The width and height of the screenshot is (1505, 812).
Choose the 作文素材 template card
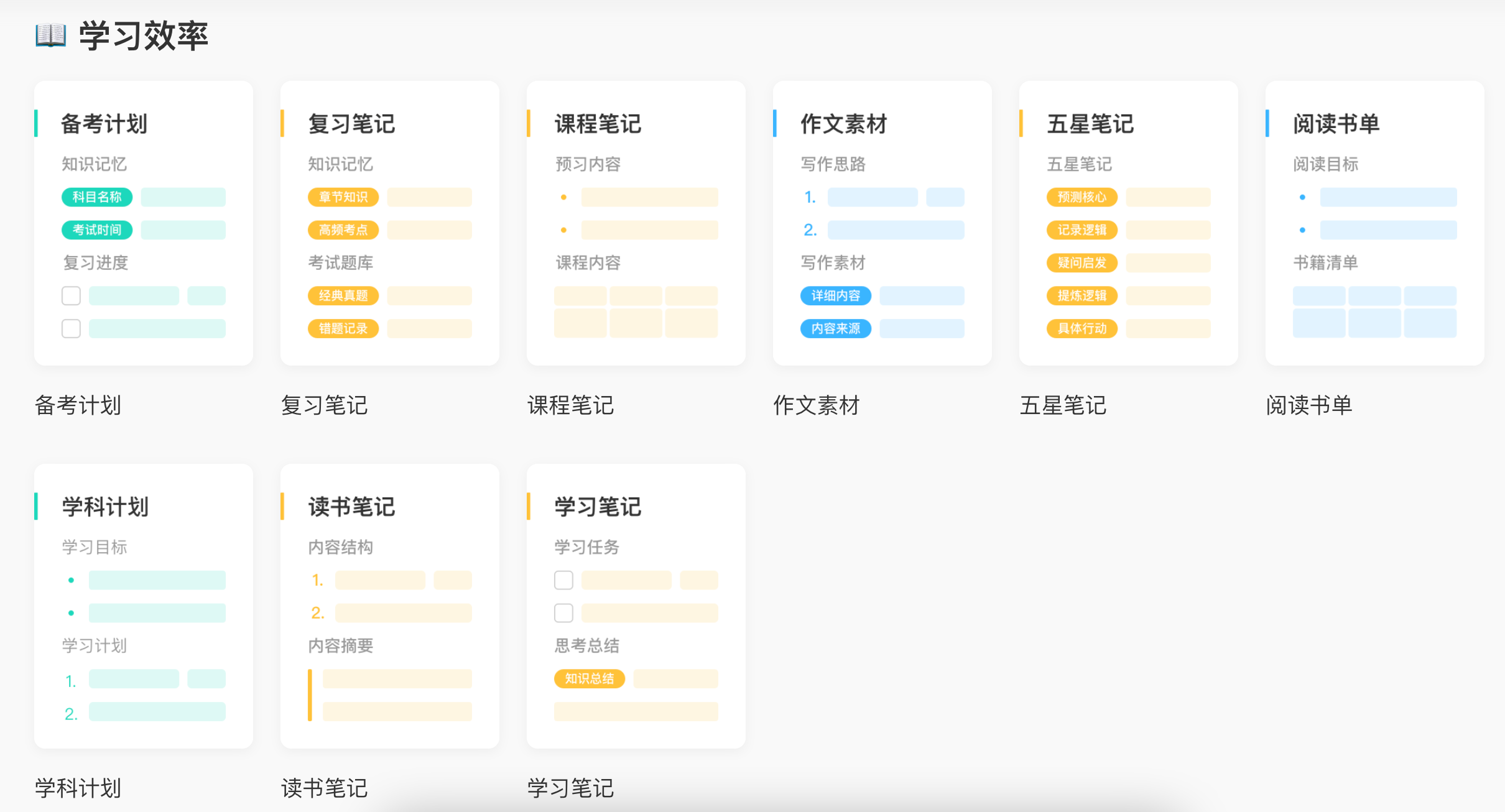click(x=882, y=223)
